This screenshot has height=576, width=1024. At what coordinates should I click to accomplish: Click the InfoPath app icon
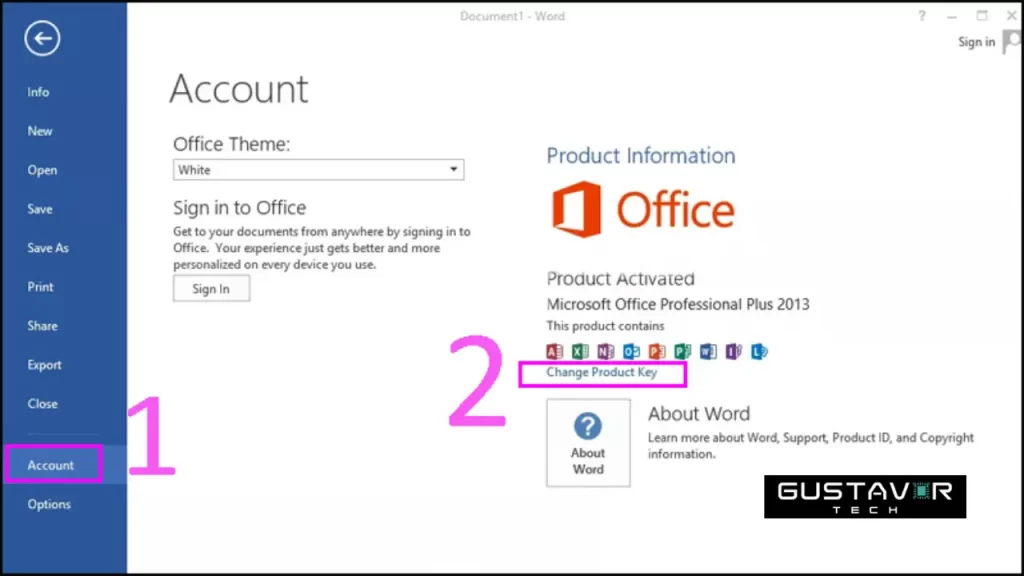coord(733,351)
